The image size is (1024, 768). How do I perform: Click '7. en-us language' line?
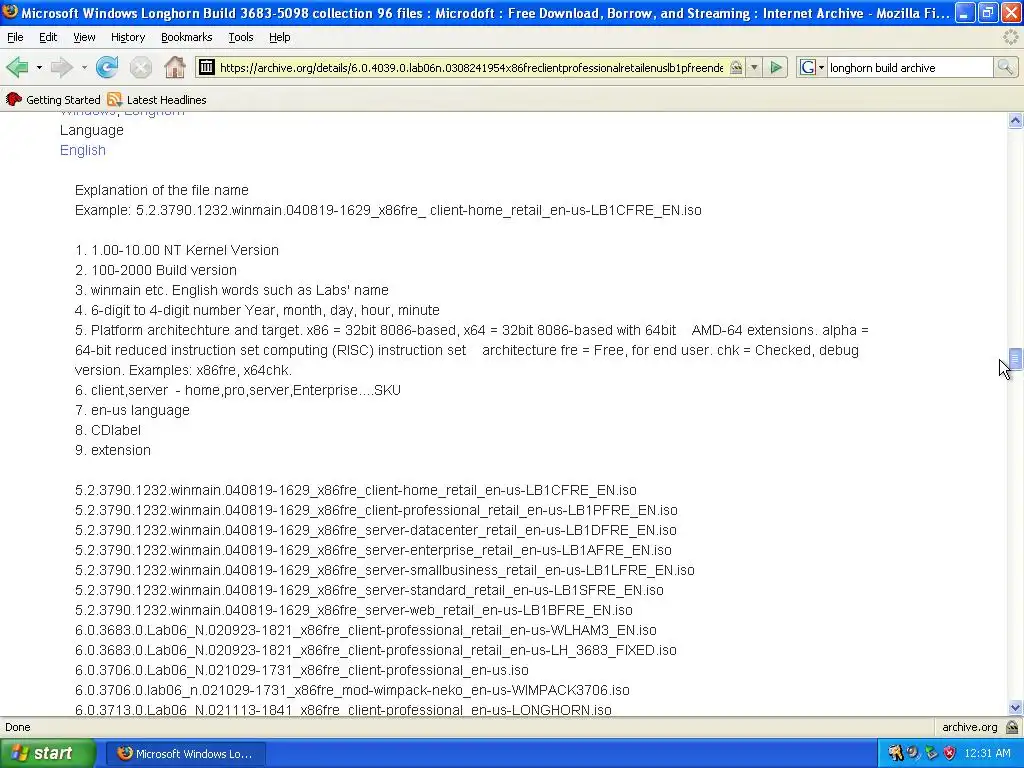click(133, 410)
